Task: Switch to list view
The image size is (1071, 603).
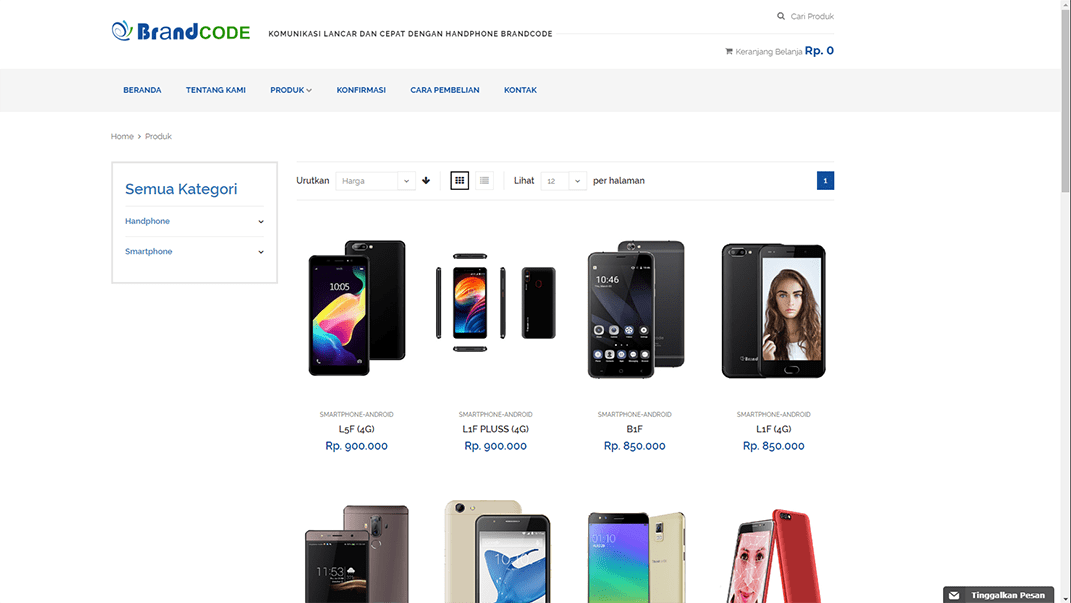Action: (484, 181)
